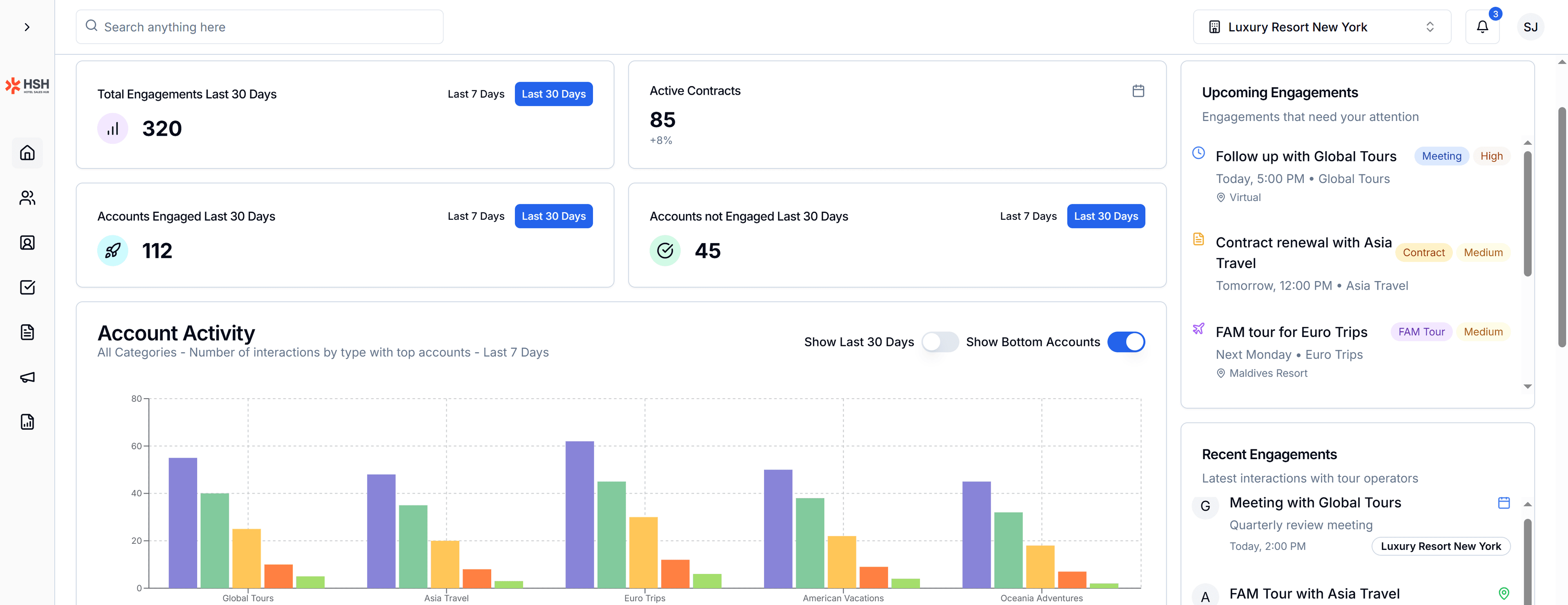Open the Home dashboard sidebar icon
The width and height of the screenshot is (1568, 605).
click(27, 153)
